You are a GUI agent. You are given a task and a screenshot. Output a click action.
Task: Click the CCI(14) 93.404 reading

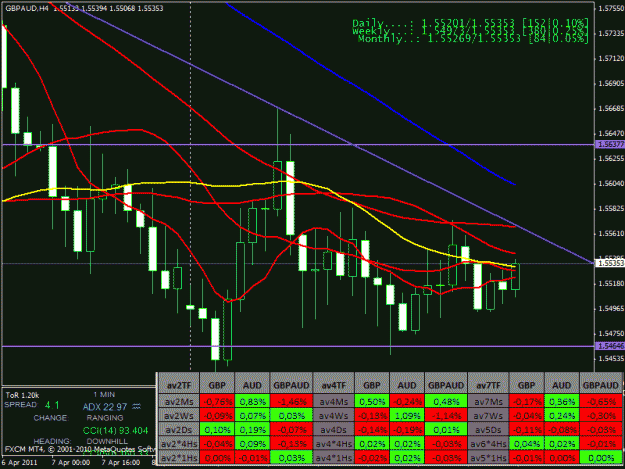coord(115,430)
